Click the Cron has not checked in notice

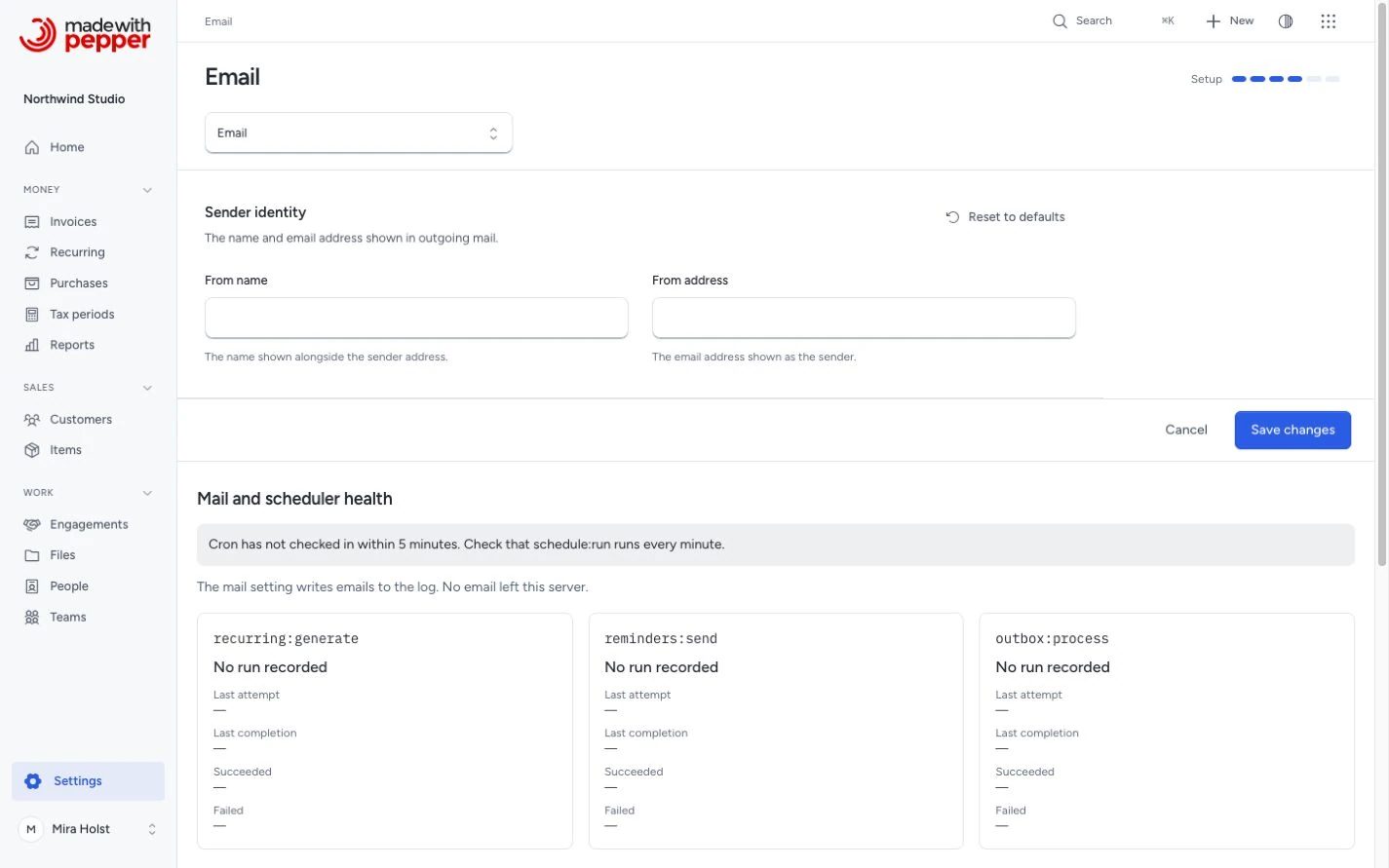click(776, 545)
